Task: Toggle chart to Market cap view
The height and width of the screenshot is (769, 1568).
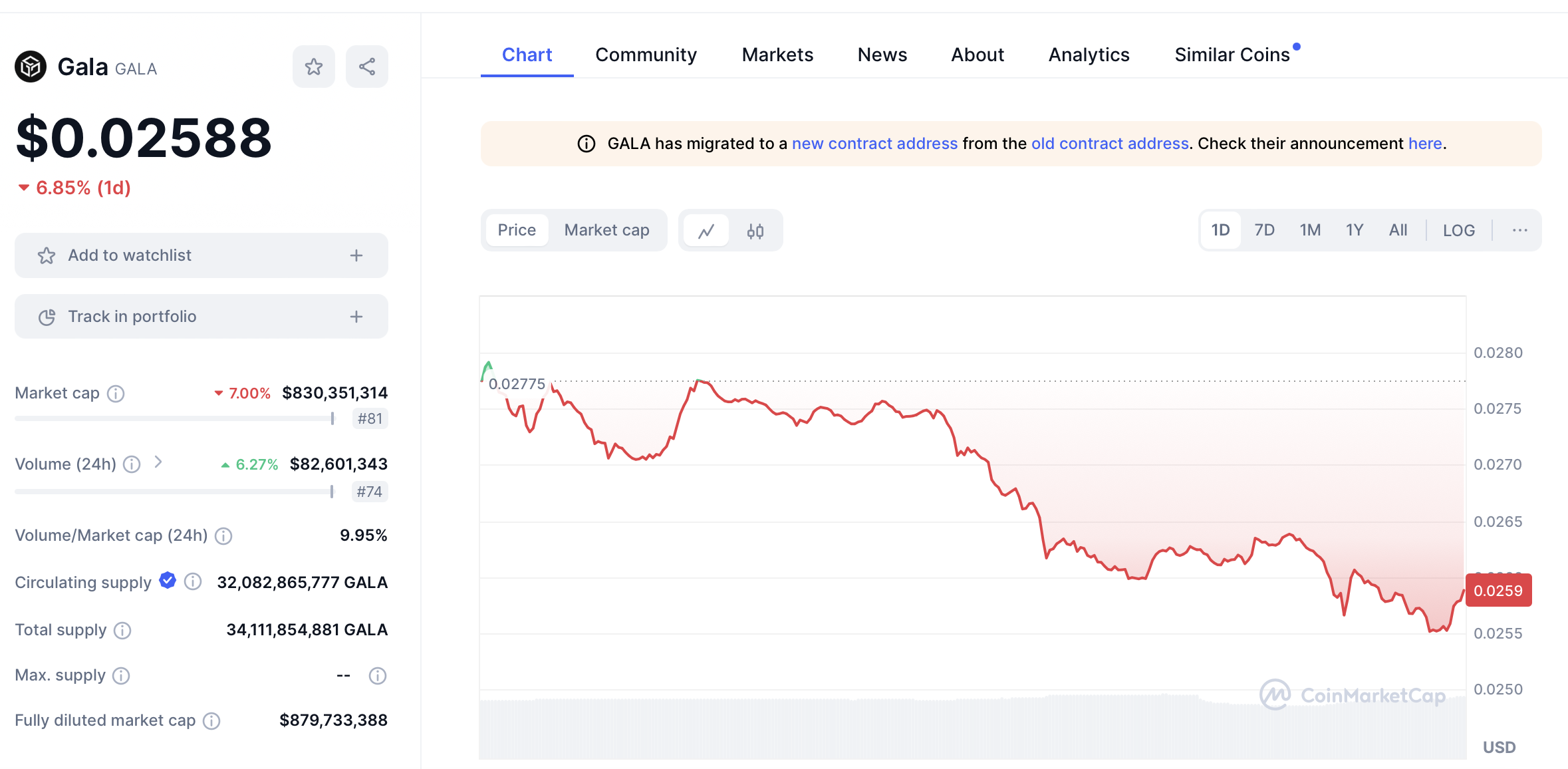Action: [606, 230]
